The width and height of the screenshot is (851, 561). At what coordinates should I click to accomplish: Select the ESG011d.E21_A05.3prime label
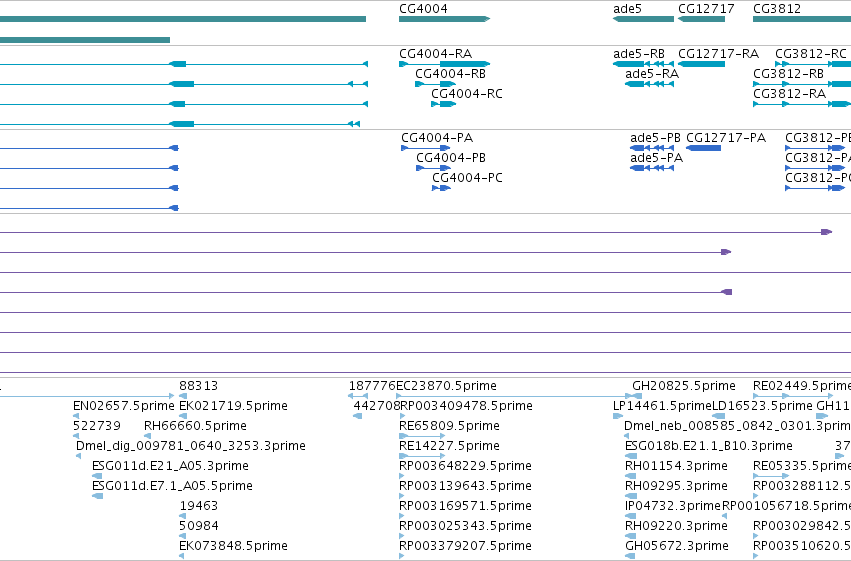(x=170, y=466)
